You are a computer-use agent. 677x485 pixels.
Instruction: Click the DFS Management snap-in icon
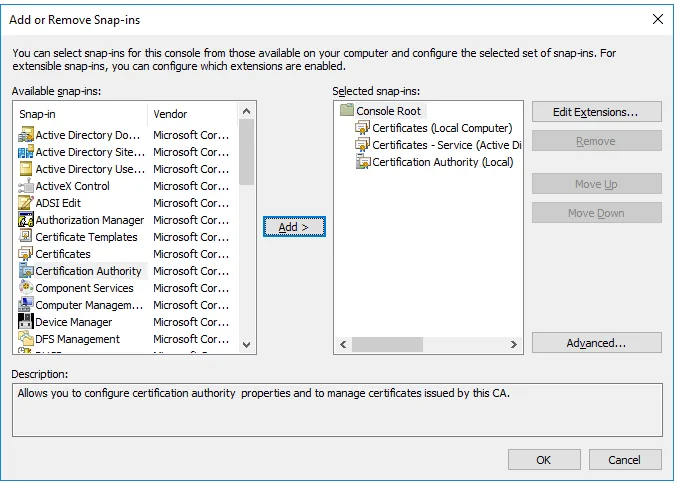(26, 339)
